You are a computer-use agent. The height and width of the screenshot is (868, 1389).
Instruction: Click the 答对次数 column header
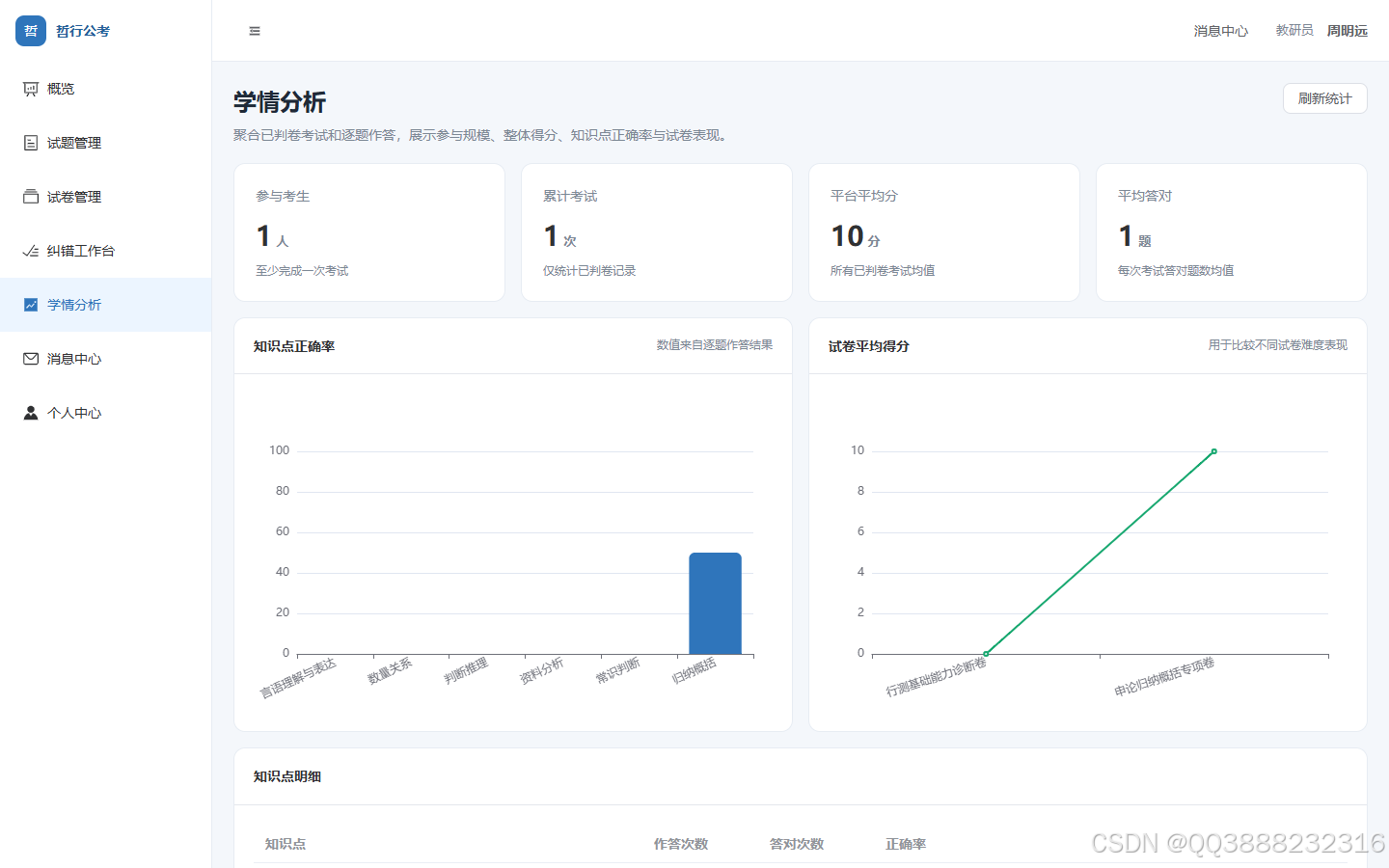coord(797,844)
